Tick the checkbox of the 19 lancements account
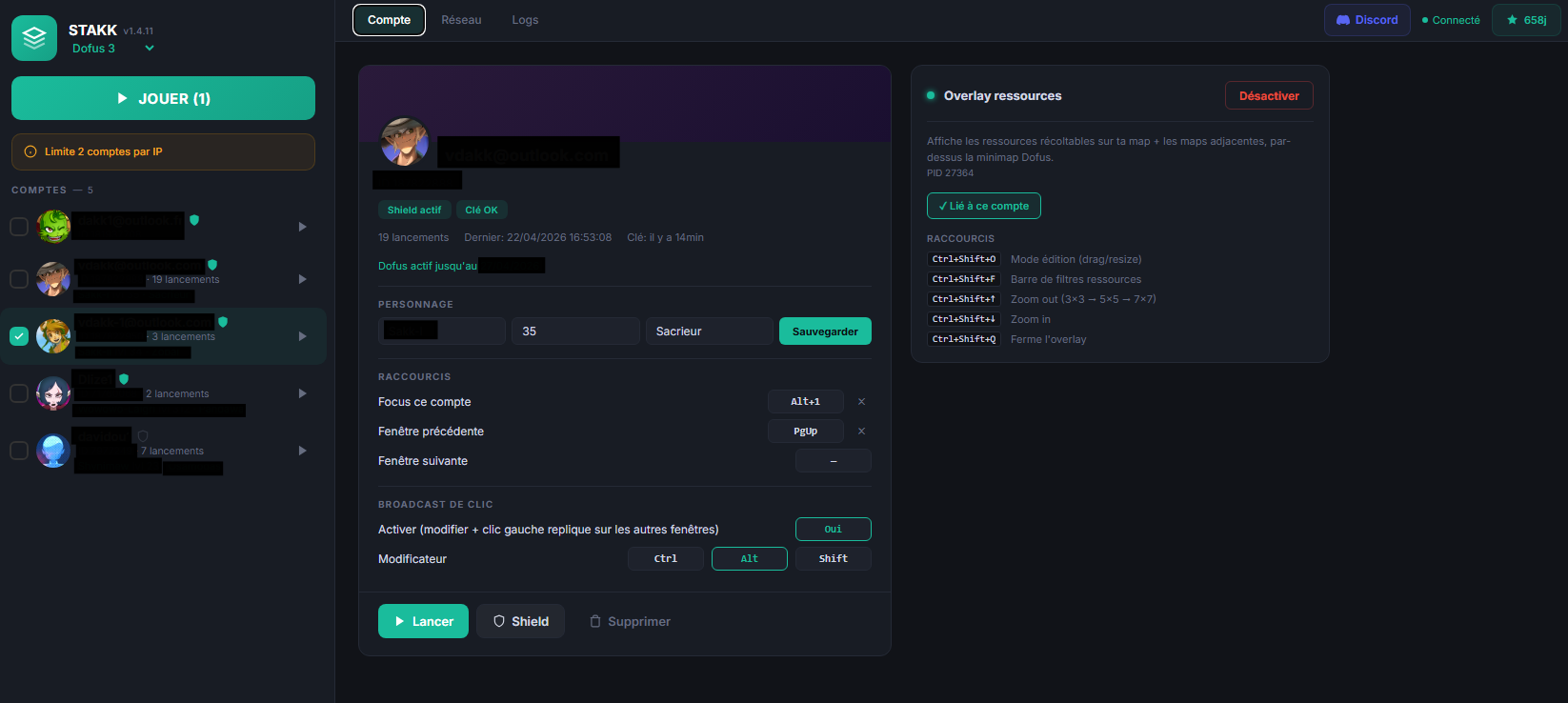The image size is (1568, 703). pyautogui.click(x=19, y=279)
